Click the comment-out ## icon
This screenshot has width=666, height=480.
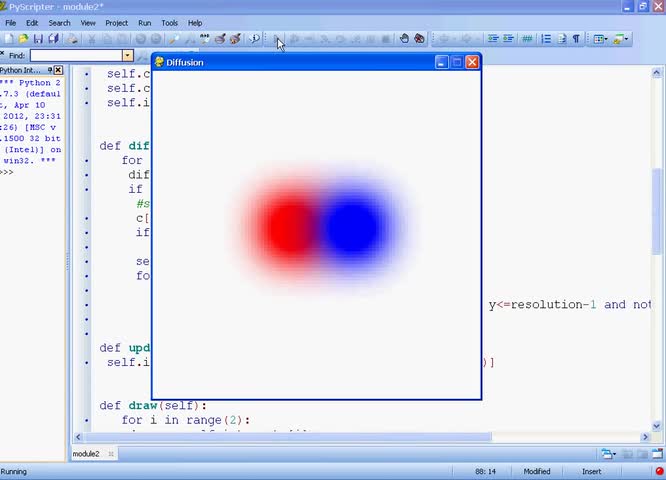click(x=527, y=39)
